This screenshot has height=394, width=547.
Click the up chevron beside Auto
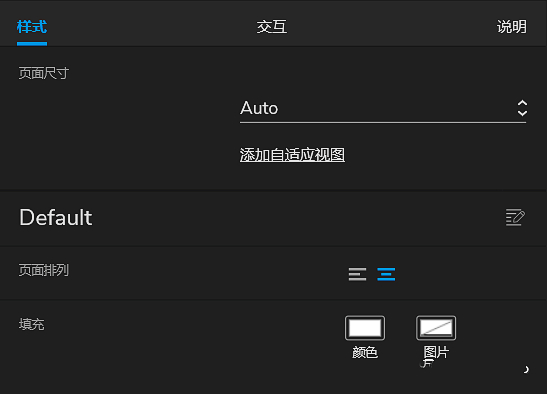pyautogui.click(x=522, y=103)
